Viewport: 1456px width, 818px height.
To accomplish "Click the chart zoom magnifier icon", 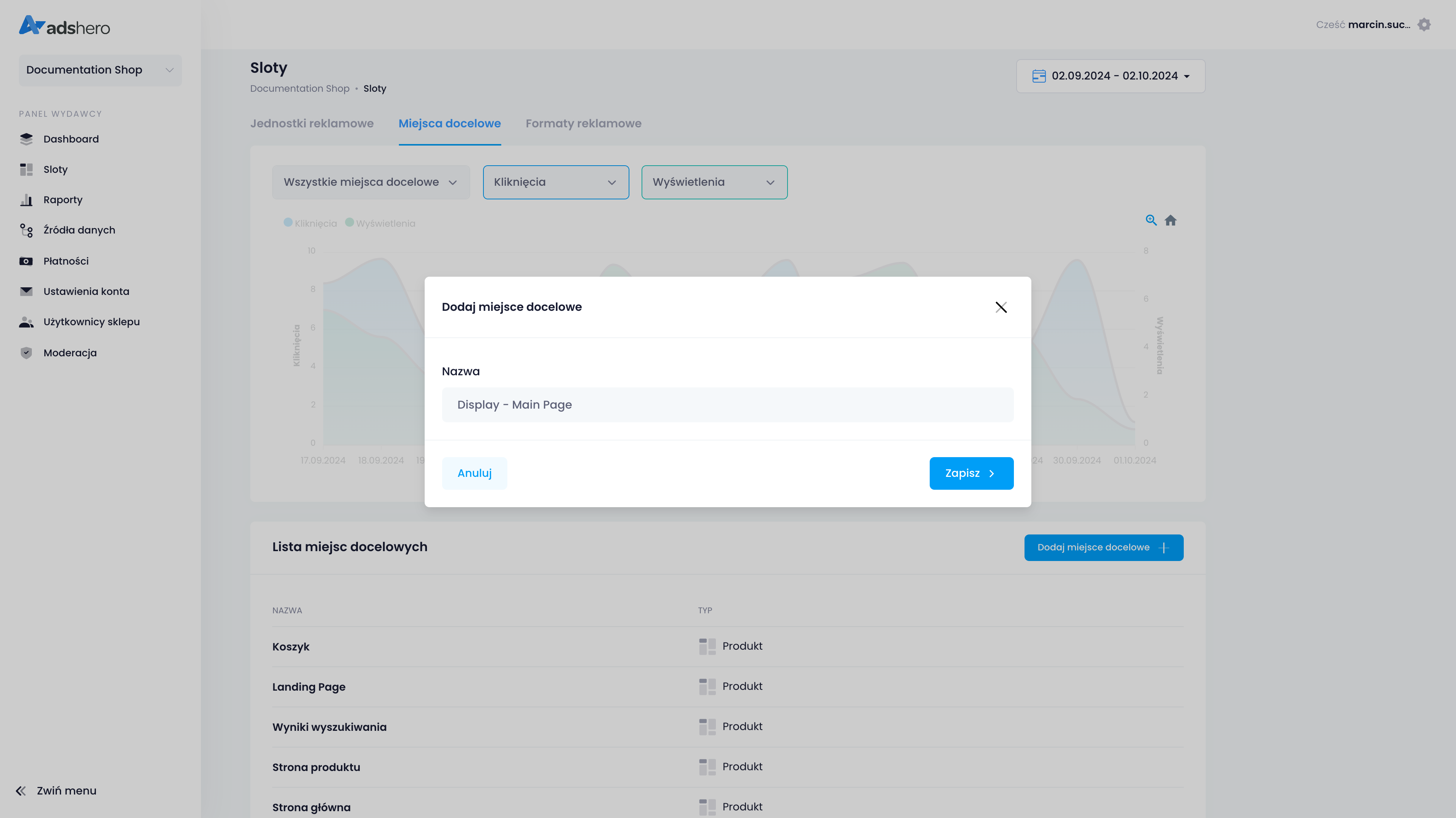I will click(1151, 220).
